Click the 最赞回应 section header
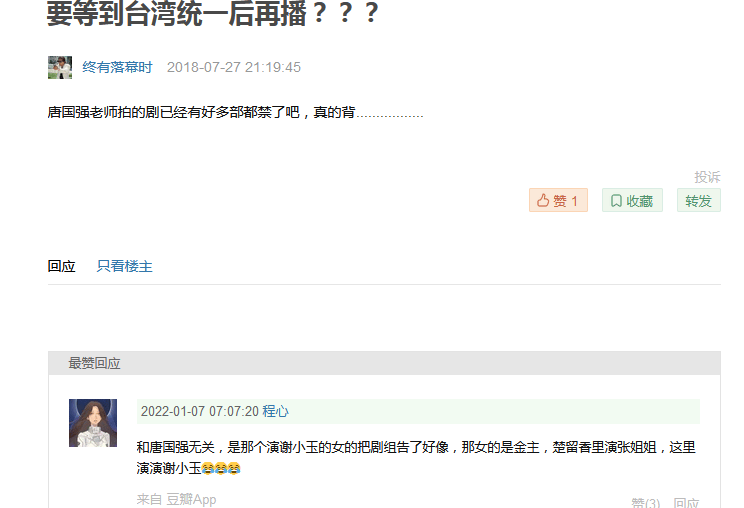744x508 pixels. click(94, 363)
